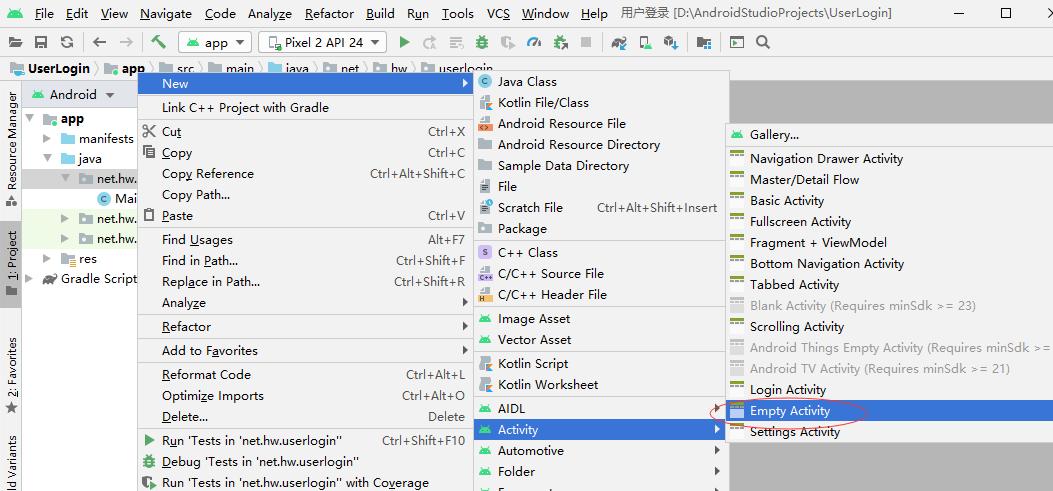Image resolution: width=1053 pixels, height=491 pixels.
Task: Choose Gallery... in Activity submenu
Action: click(x=890, y=135)
